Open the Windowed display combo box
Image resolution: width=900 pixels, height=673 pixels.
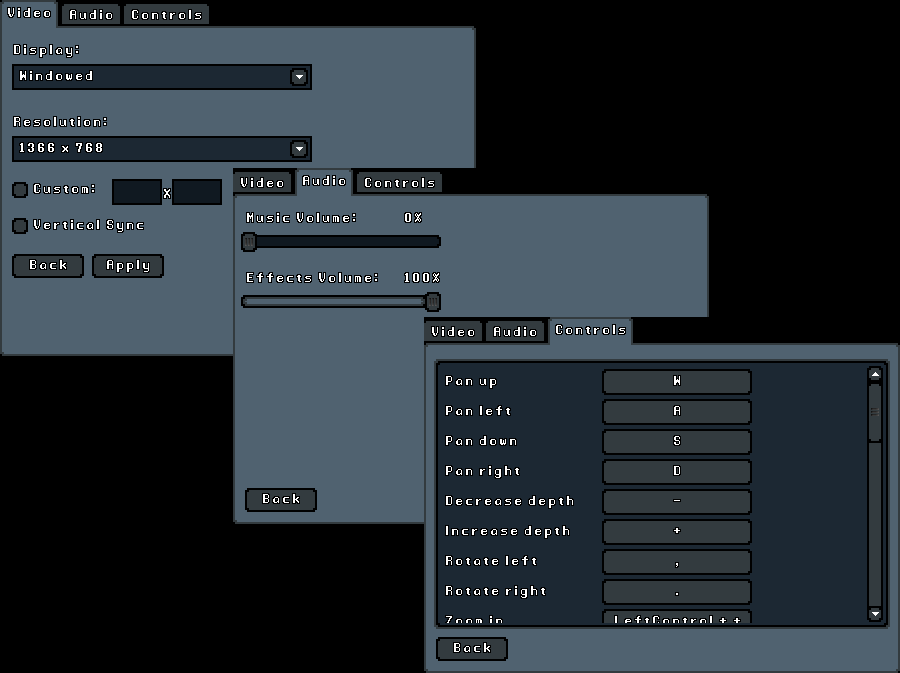tap(162, 77)
